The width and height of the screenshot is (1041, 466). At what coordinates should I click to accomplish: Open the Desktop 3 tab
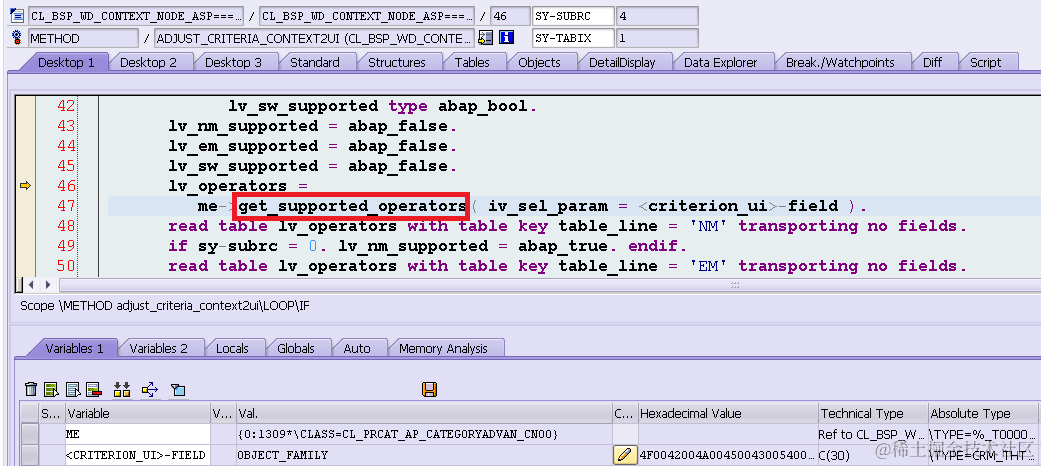[x=234, y=62]
